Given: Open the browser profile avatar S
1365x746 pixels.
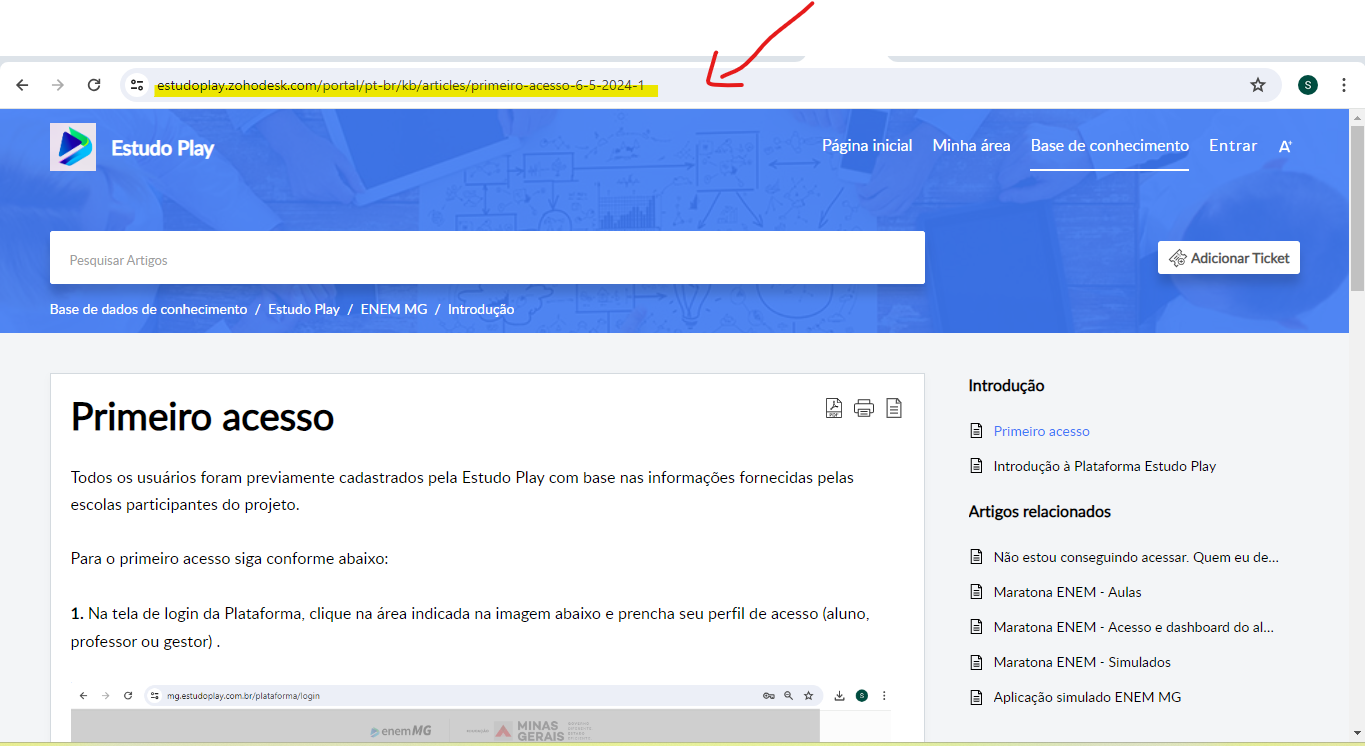Looking at the screenshot, I should point(1307,85).
